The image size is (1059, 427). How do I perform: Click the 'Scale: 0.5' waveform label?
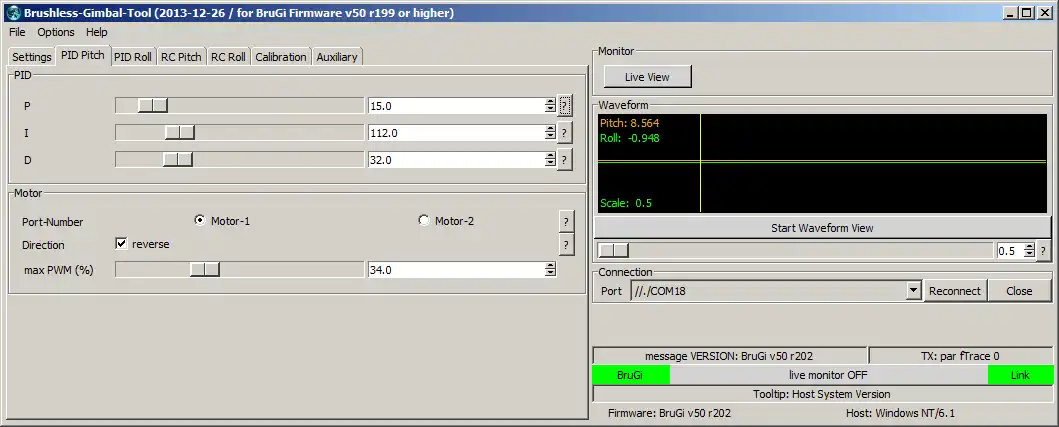coord(625,203)
